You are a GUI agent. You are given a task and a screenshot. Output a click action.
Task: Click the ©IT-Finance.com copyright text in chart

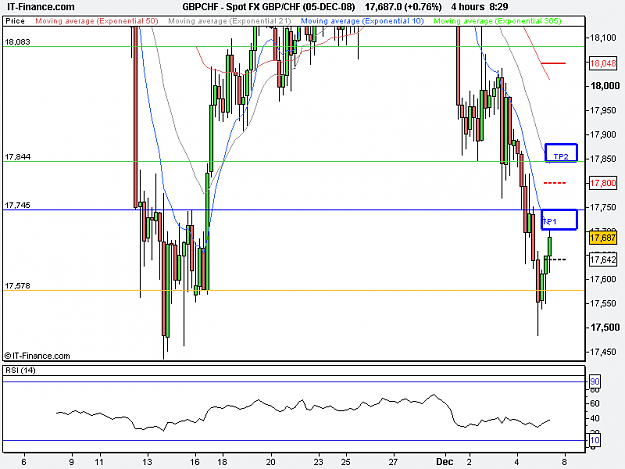pos(37,356)
